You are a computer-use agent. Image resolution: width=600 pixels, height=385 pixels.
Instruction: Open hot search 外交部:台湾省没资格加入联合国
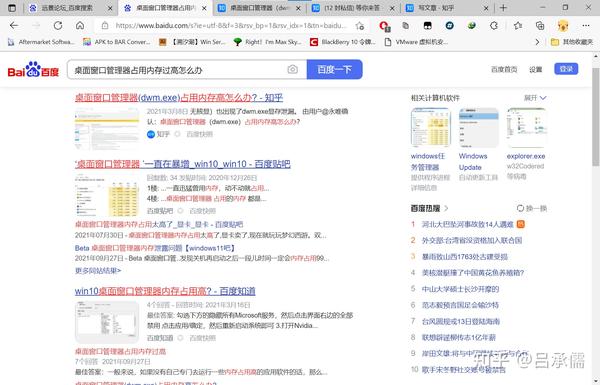(472, 240)
